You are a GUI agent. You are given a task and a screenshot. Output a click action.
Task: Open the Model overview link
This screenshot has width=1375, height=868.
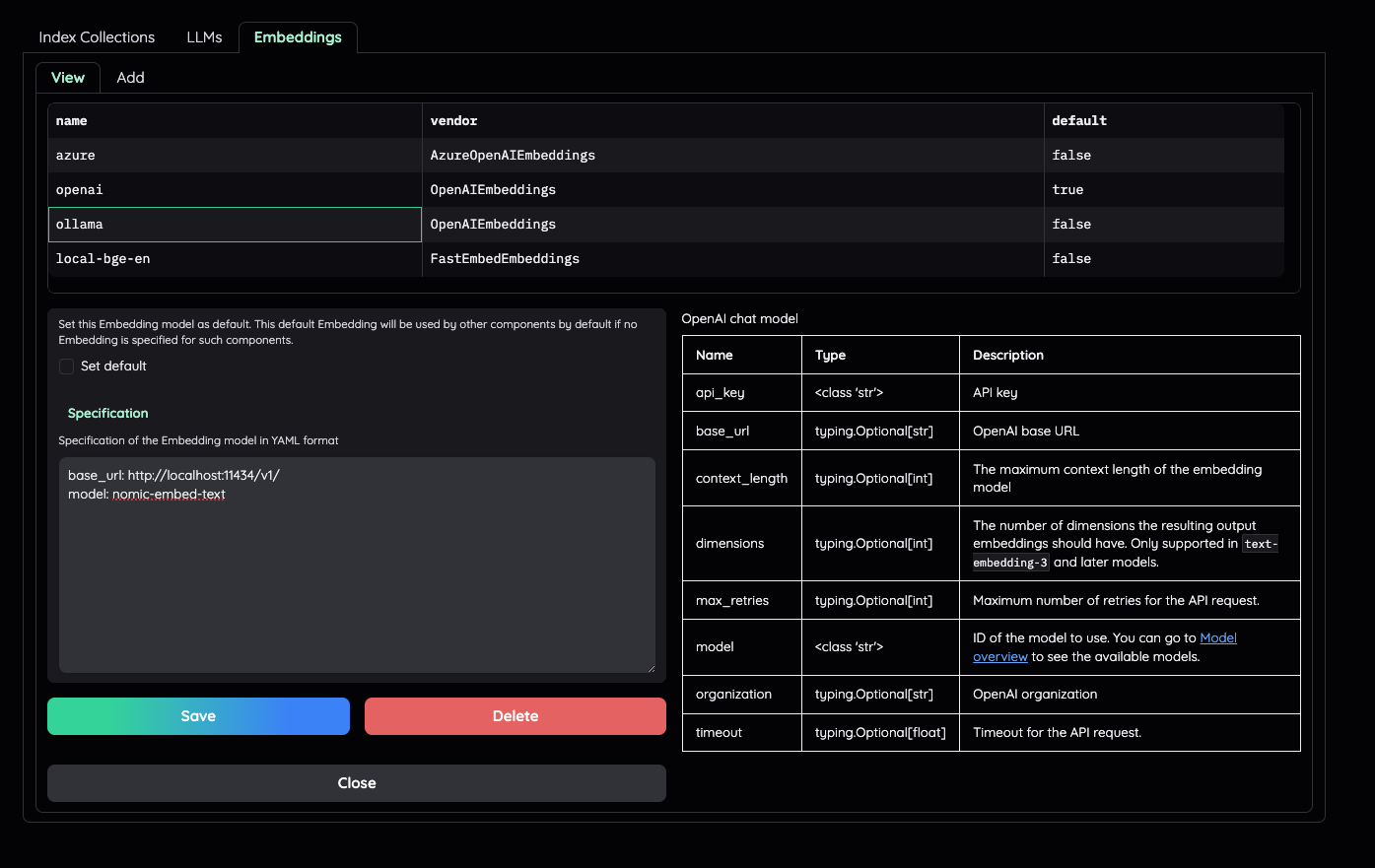[x=1217, y=638]
